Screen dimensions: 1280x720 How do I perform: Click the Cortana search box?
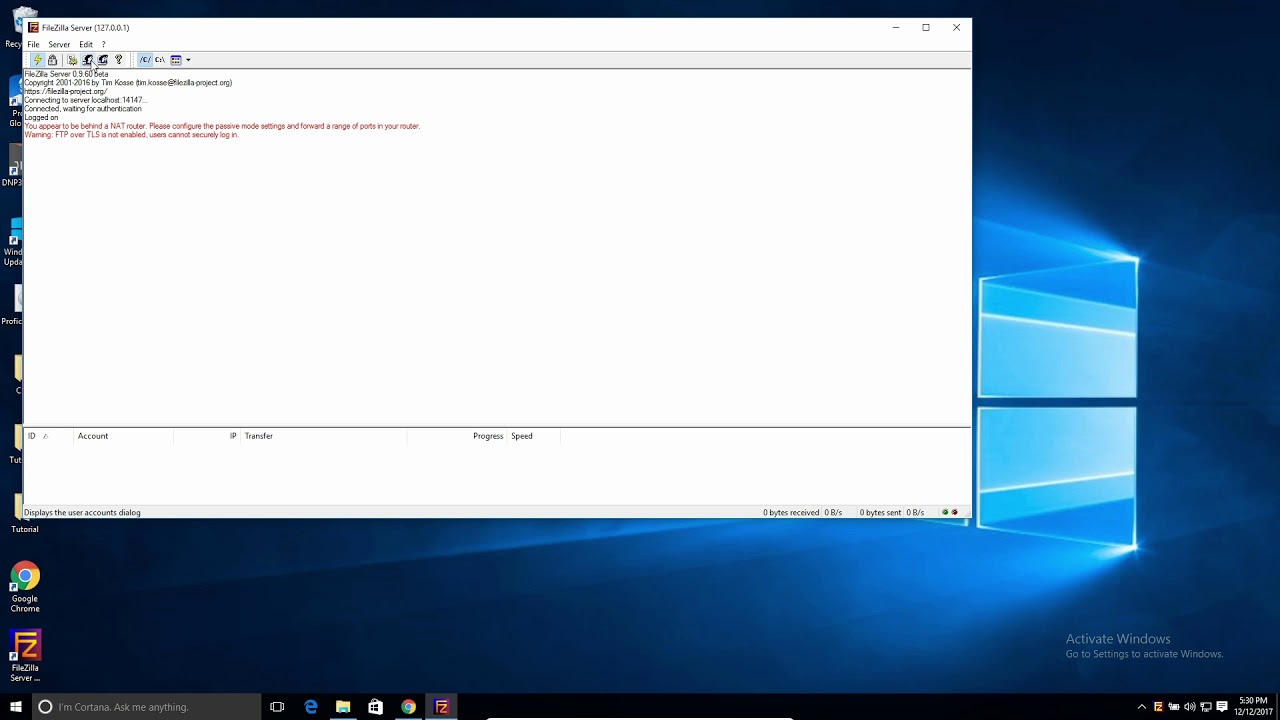(146, 707)
